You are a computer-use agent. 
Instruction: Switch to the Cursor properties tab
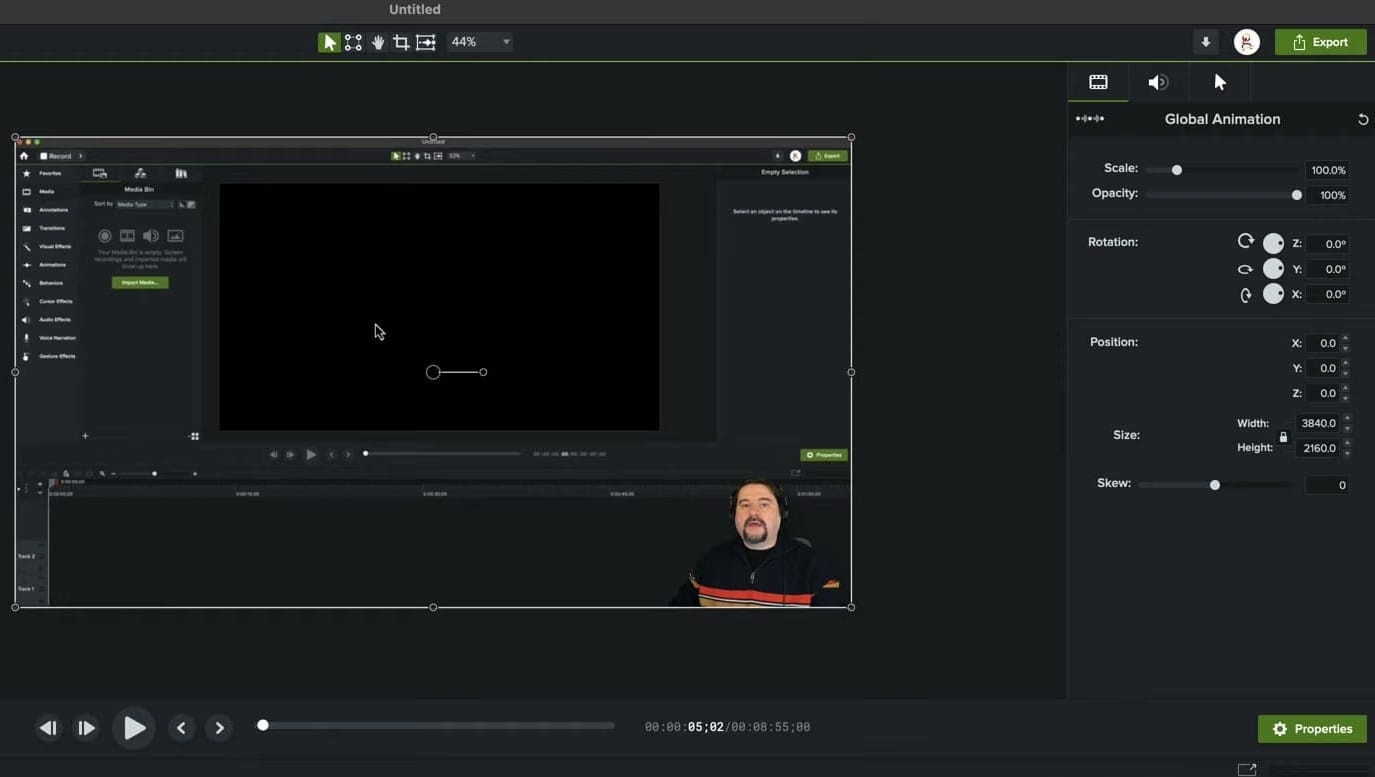(x=1219, y=81)
